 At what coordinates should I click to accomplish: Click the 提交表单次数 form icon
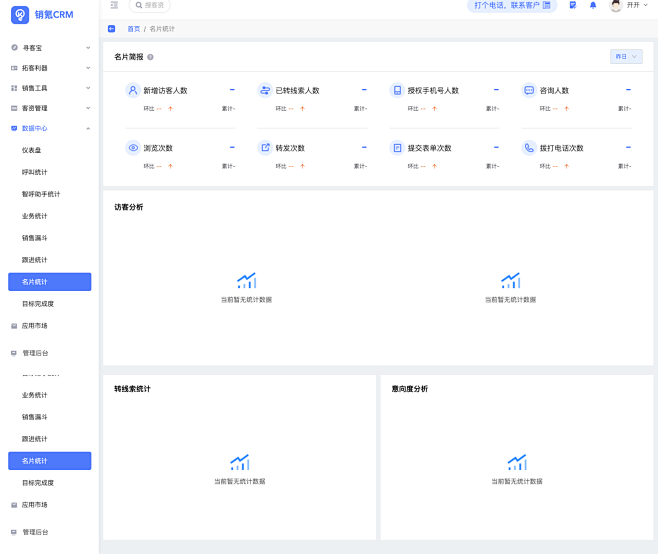(x=397, y=148)
